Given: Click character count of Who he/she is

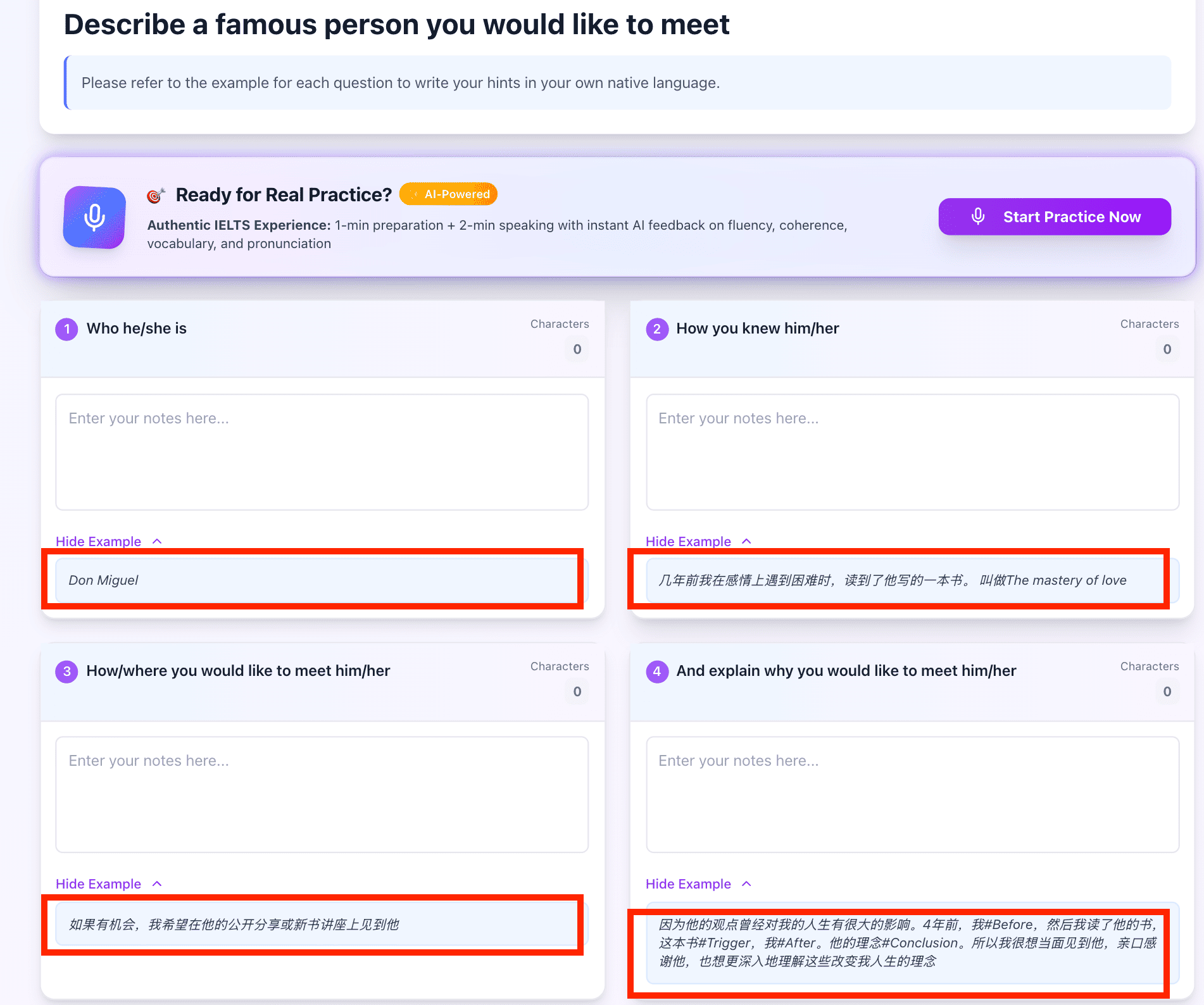Looking at the screenshot, I should (x=577, y=349).
